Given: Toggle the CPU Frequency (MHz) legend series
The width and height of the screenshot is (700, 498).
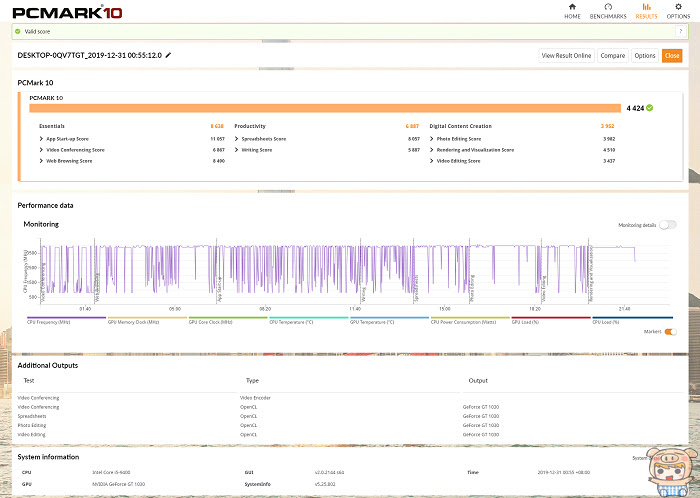Looking at the screenshot, I should point(66,320).
